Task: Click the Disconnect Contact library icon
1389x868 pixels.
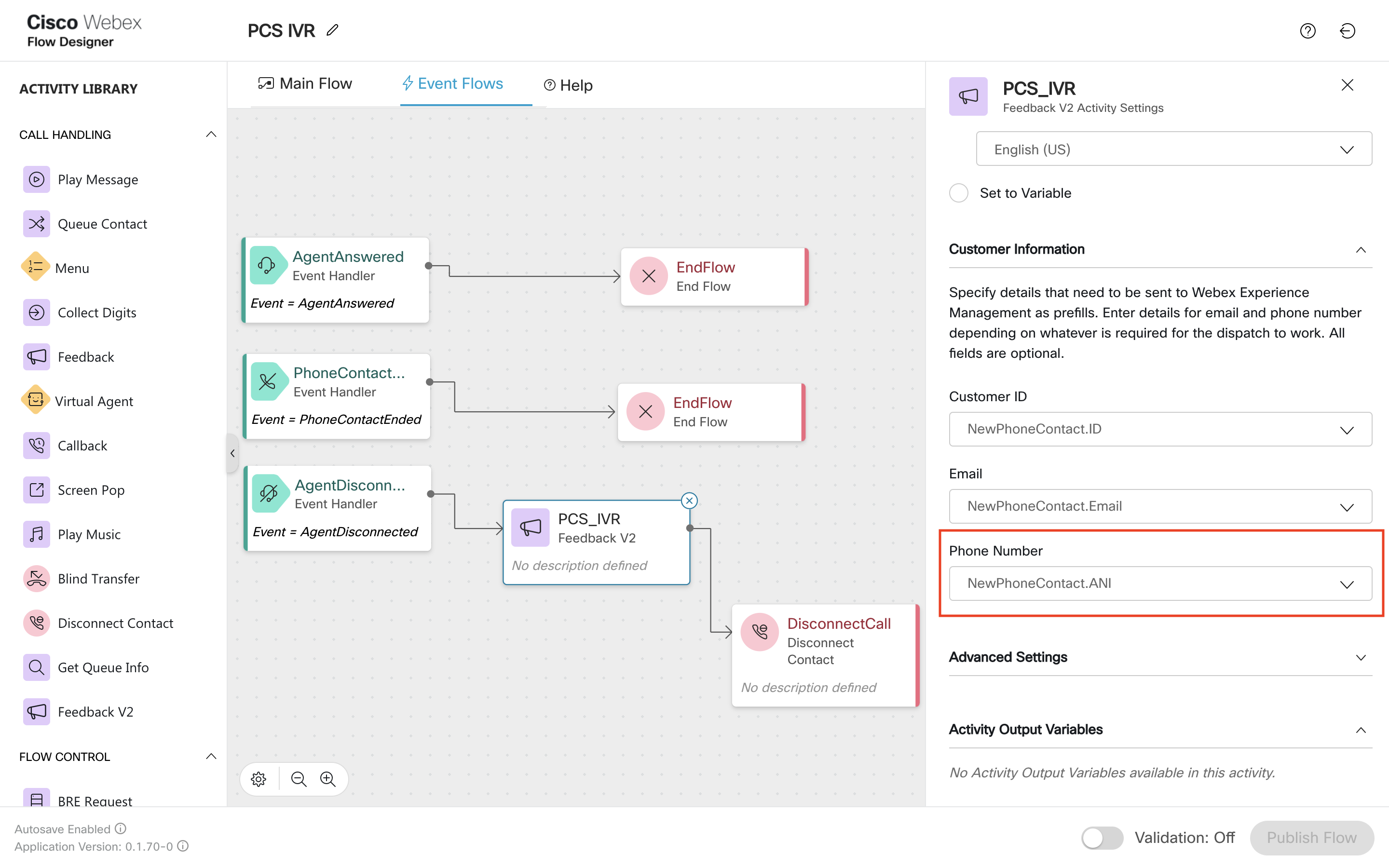Action: [36, 623]
